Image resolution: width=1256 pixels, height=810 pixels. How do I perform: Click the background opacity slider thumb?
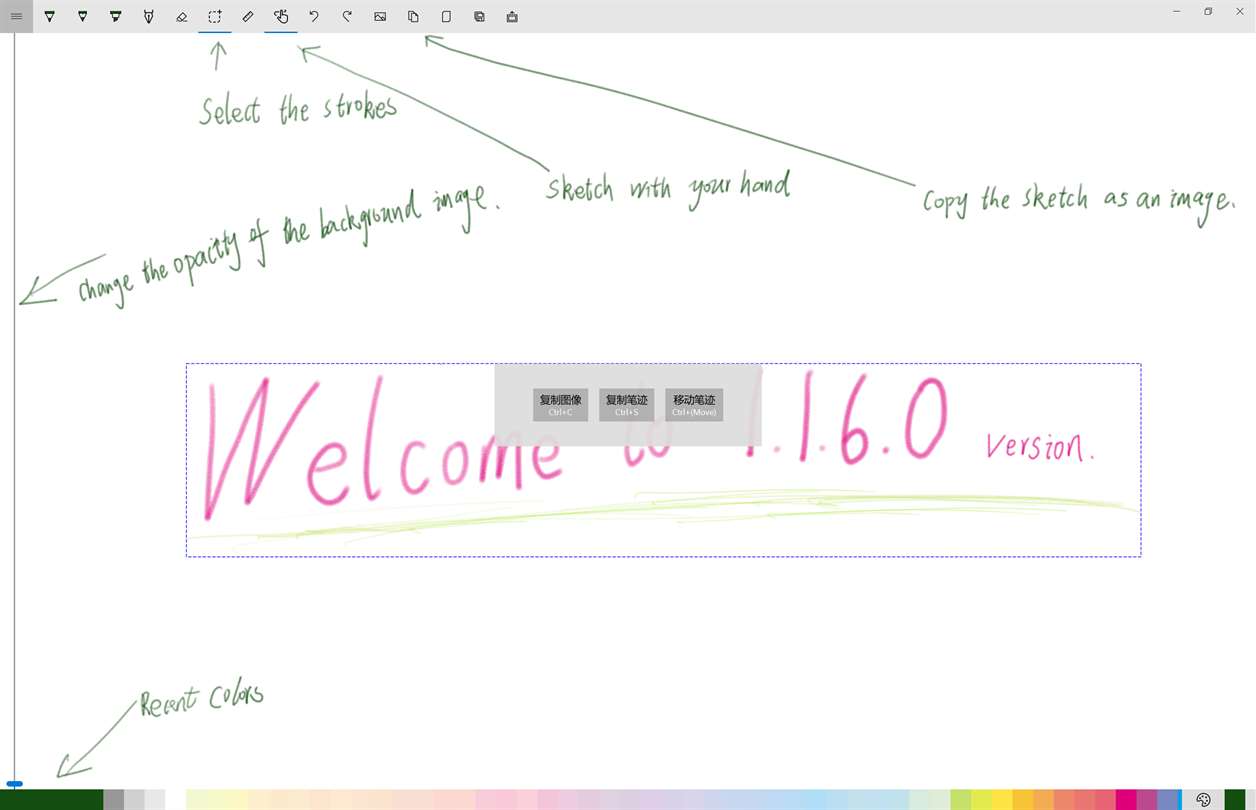coord(14,784)
